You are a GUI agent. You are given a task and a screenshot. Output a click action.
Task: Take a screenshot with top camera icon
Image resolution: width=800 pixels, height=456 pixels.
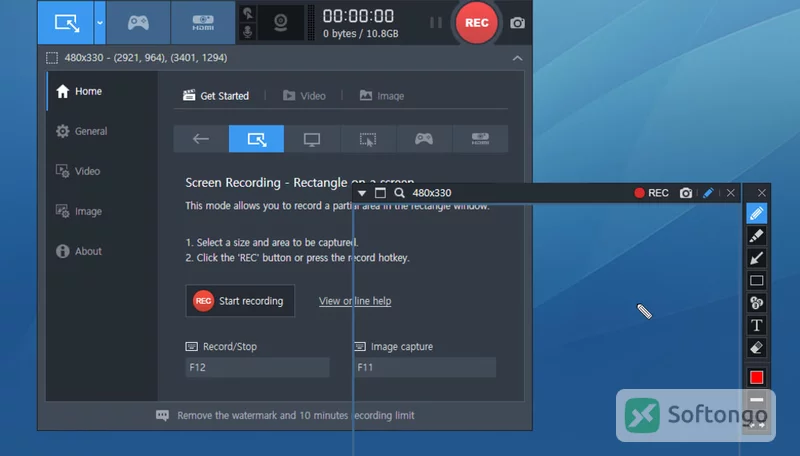(517, 23)
